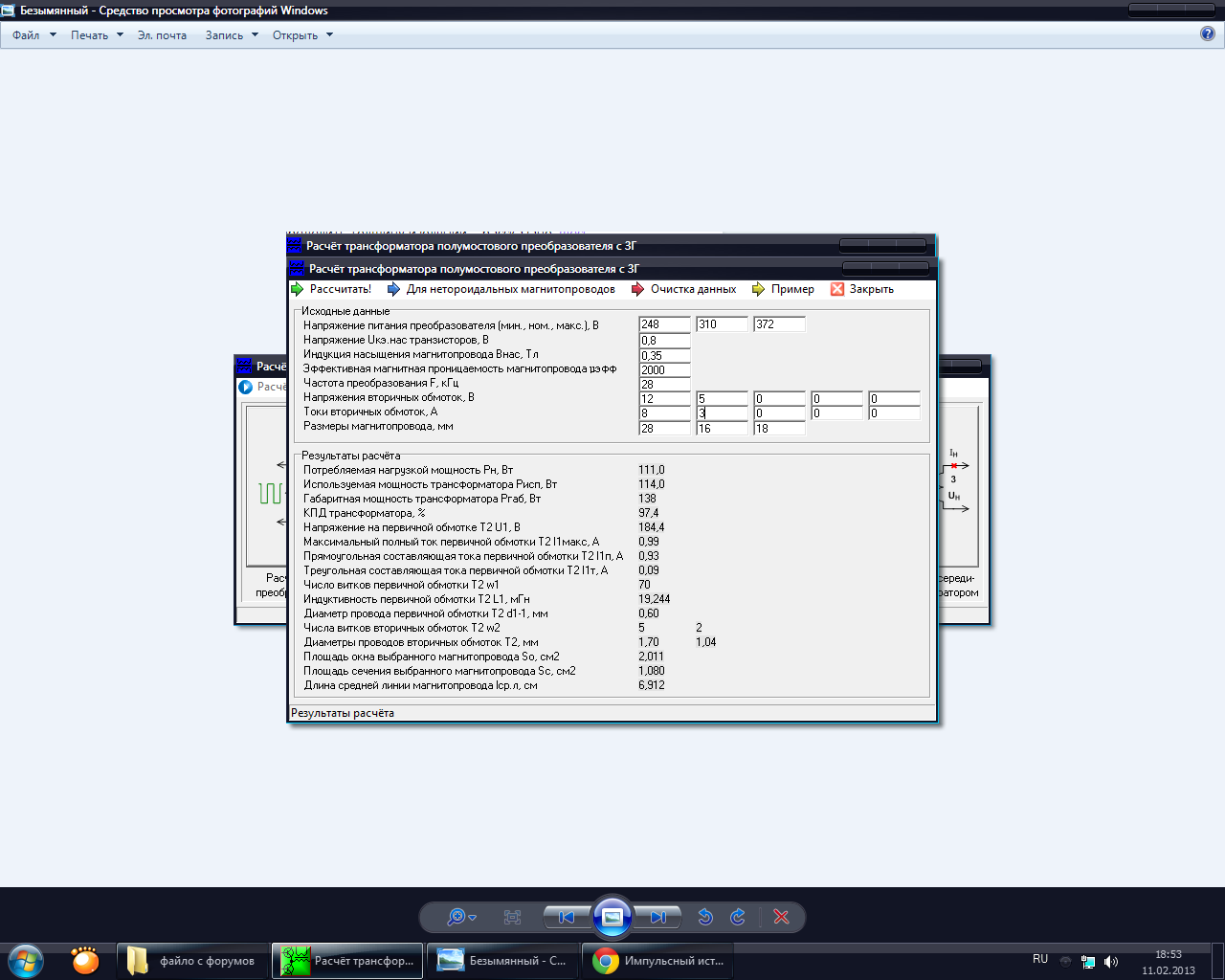Expand the Открыть dropdown
Screen dimensions: 1225x980
tap(302, 35)
